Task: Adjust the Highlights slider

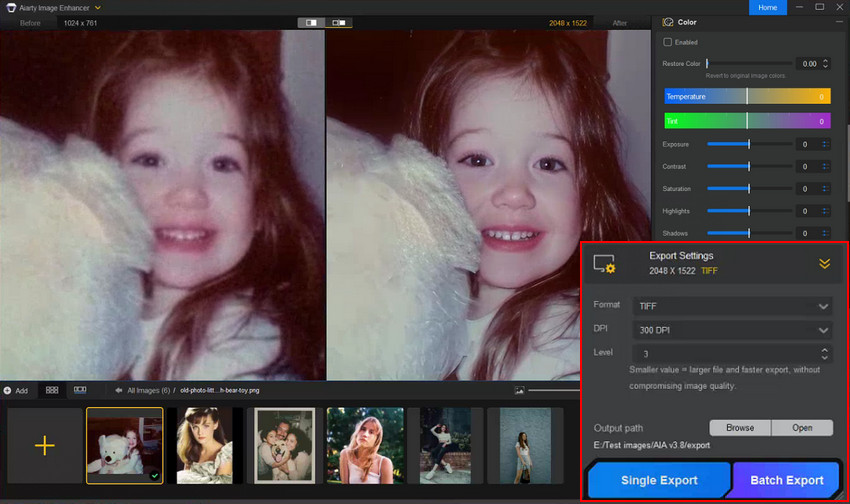Action: (x=749, y=211)
